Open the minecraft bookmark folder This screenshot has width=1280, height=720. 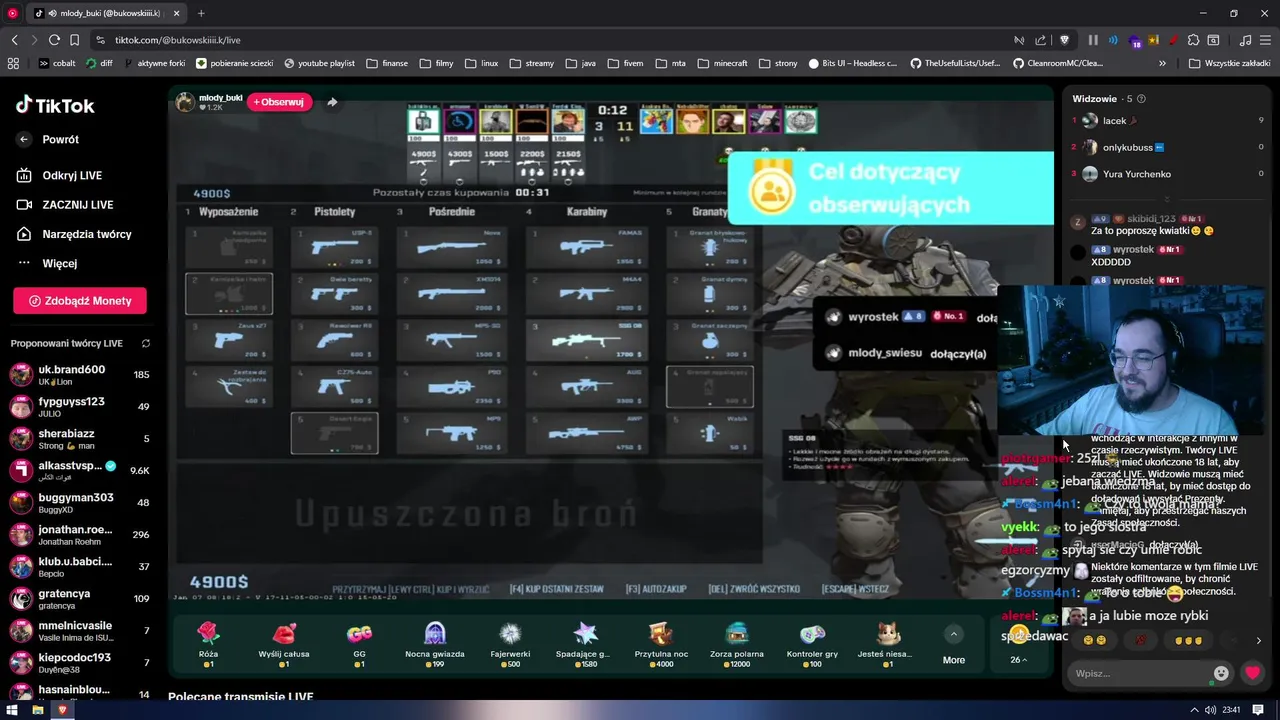tap(722, 63)
